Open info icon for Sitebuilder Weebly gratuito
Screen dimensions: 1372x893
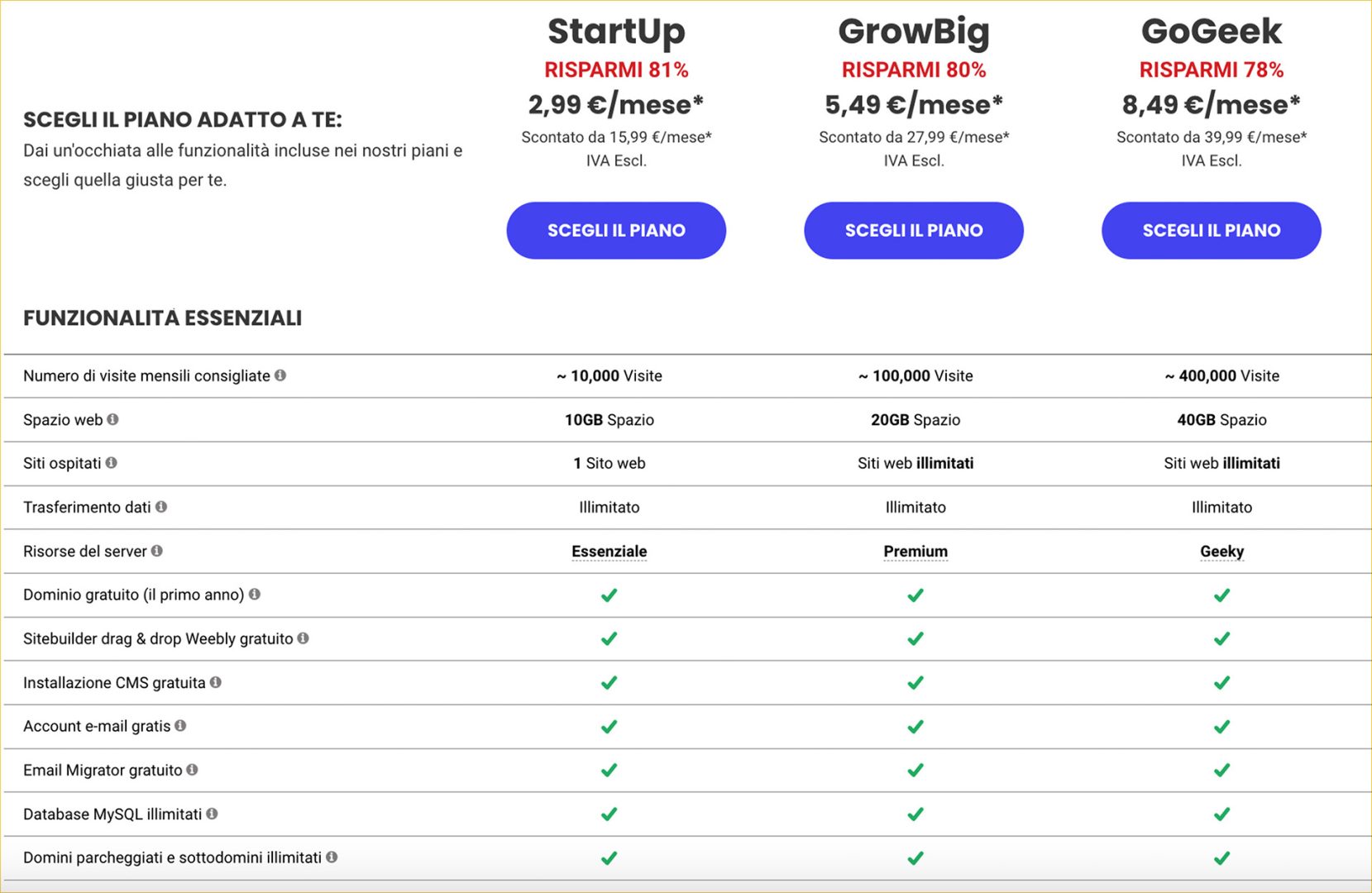304,638
